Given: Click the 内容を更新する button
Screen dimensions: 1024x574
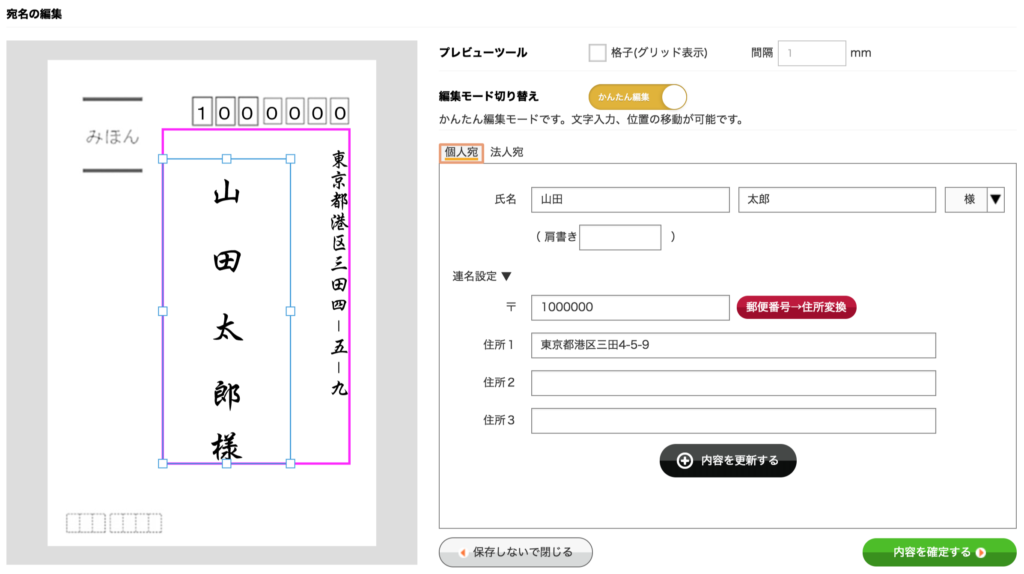Looking at the screenshot, I should pos(728,460).
